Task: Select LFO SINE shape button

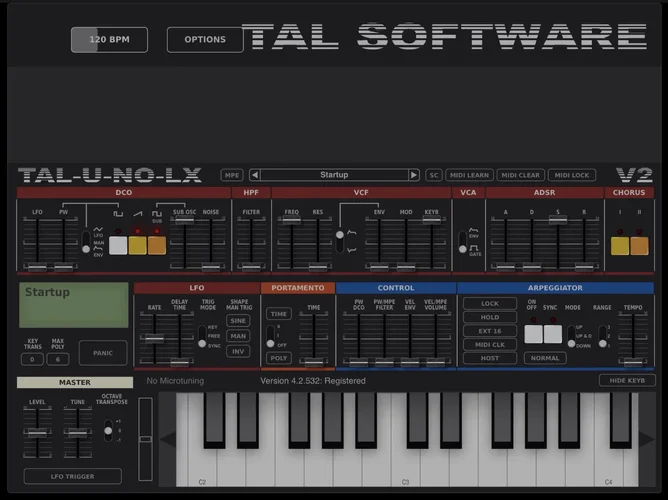Action: (x=238, y=321)
